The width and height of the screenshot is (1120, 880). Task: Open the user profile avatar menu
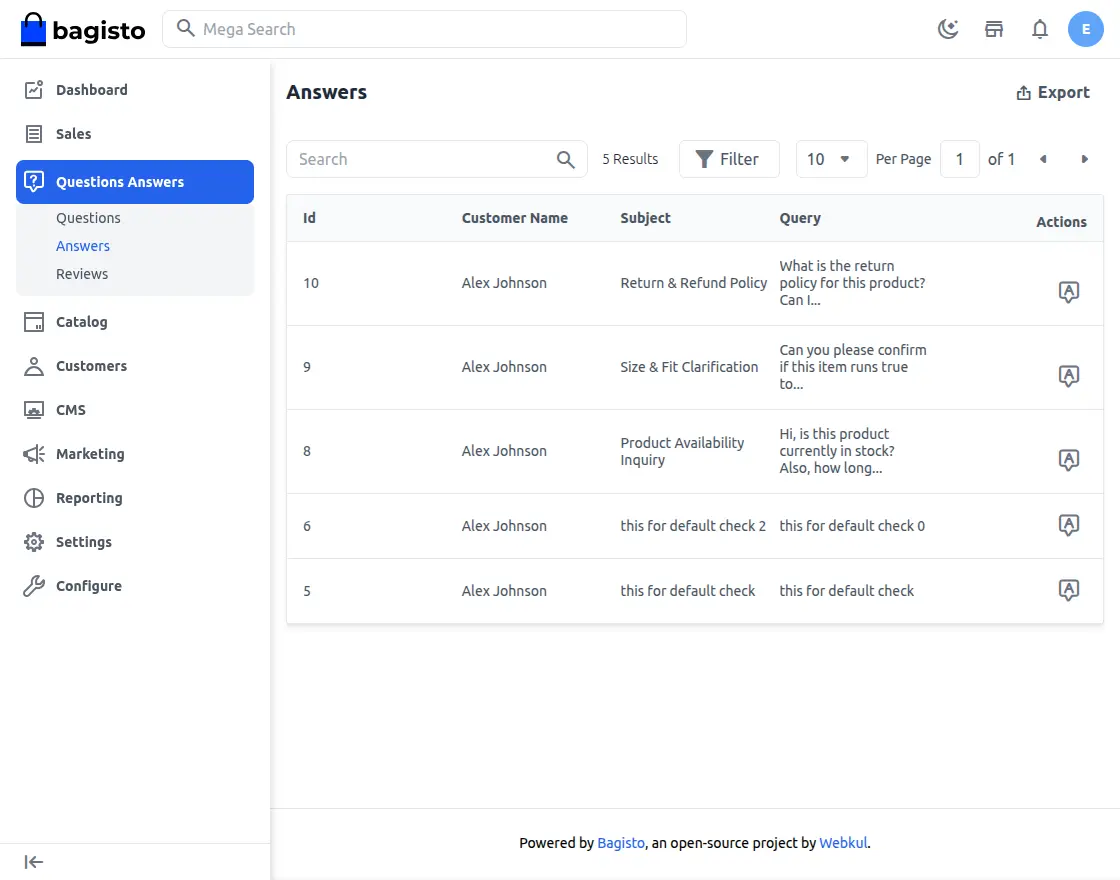1085,29
